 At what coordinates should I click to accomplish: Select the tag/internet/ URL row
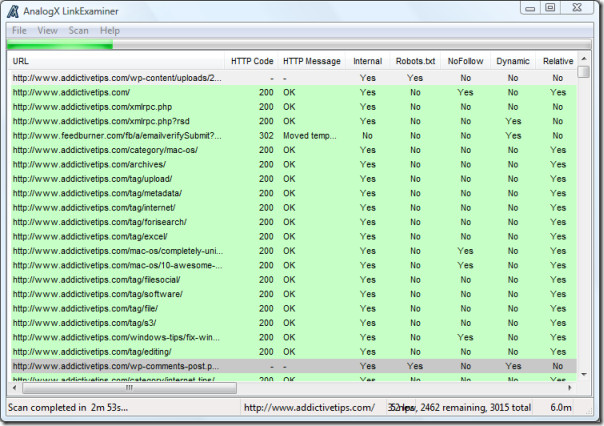[x=293, y=208]
